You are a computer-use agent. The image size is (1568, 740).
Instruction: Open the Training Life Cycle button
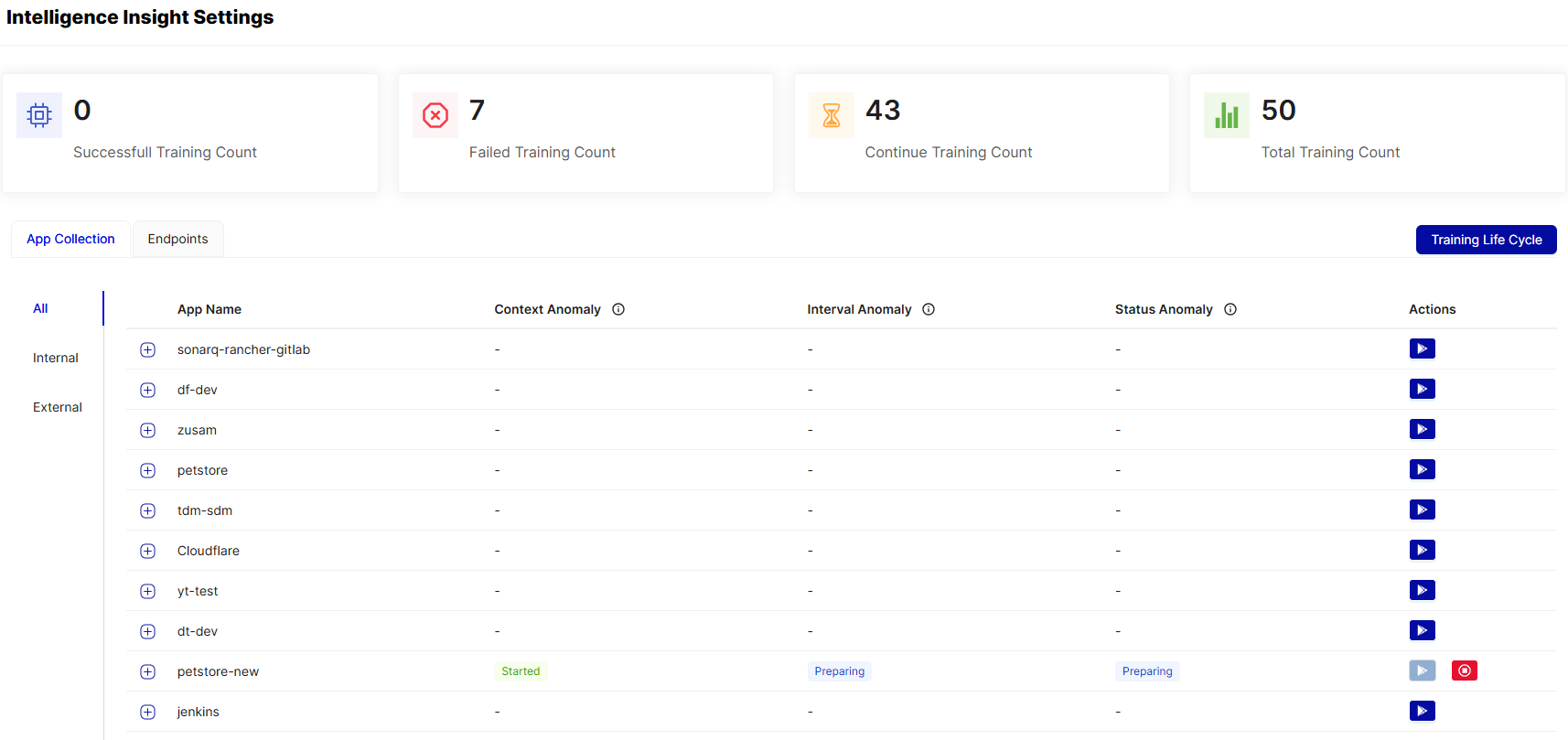click(x=1486, y=240)
